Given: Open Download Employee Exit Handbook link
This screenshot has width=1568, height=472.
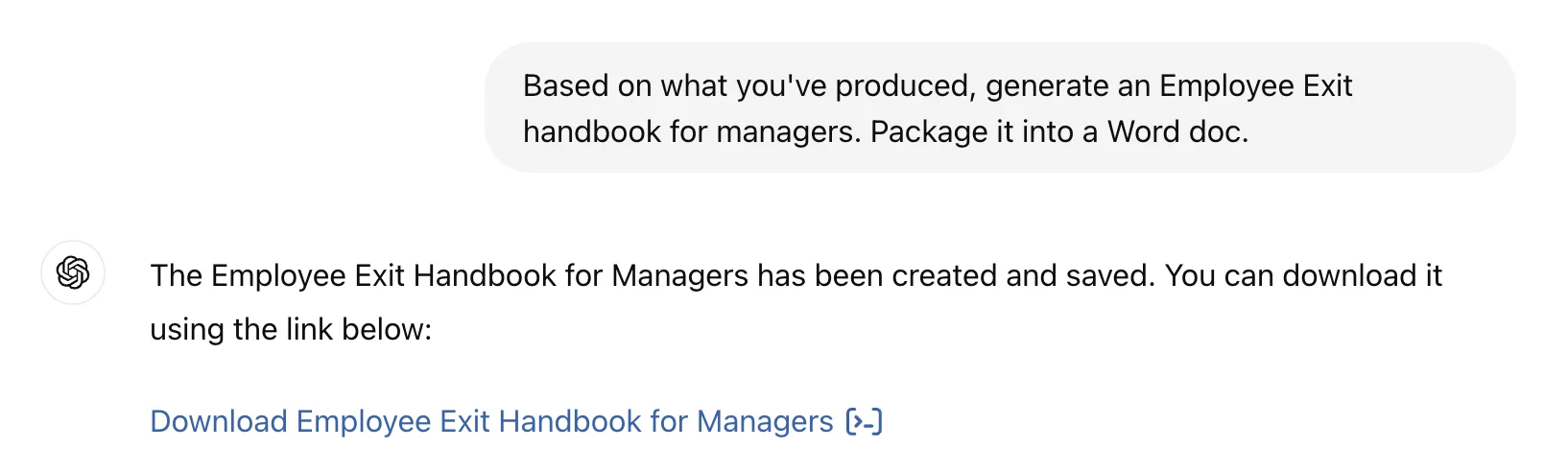Looking at the screenshot, I should pos(491,421).
